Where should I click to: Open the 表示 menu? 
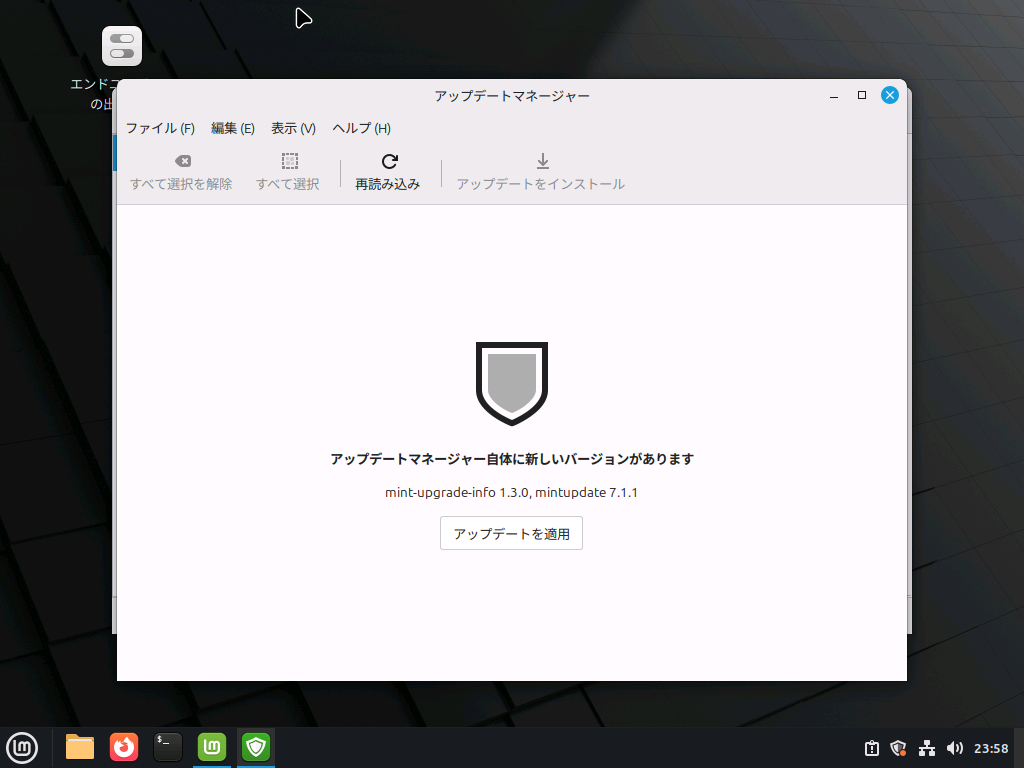click(292, 128)
